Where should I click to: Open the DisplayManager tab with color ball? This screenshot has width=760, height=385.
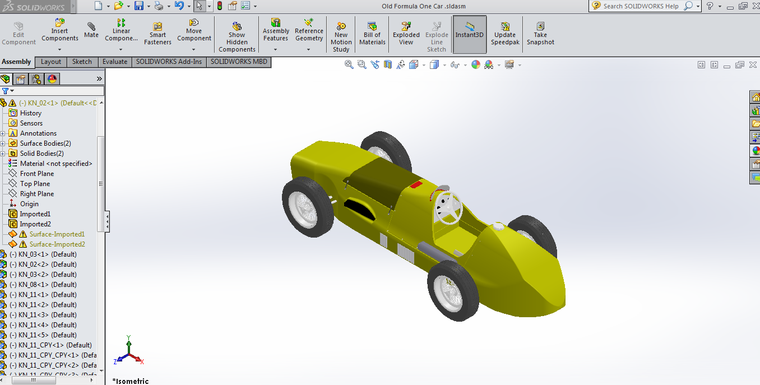[x=52, y=79]
